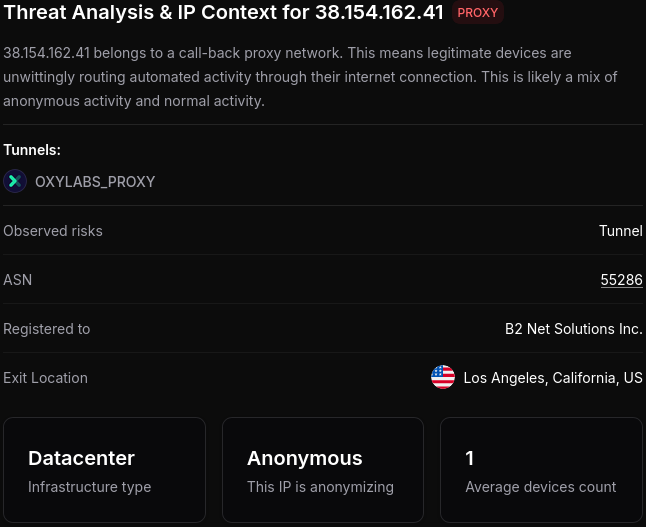Click the Average devices count caption
The width and height of the screenshot is (646, 527).
click(540, 487)
